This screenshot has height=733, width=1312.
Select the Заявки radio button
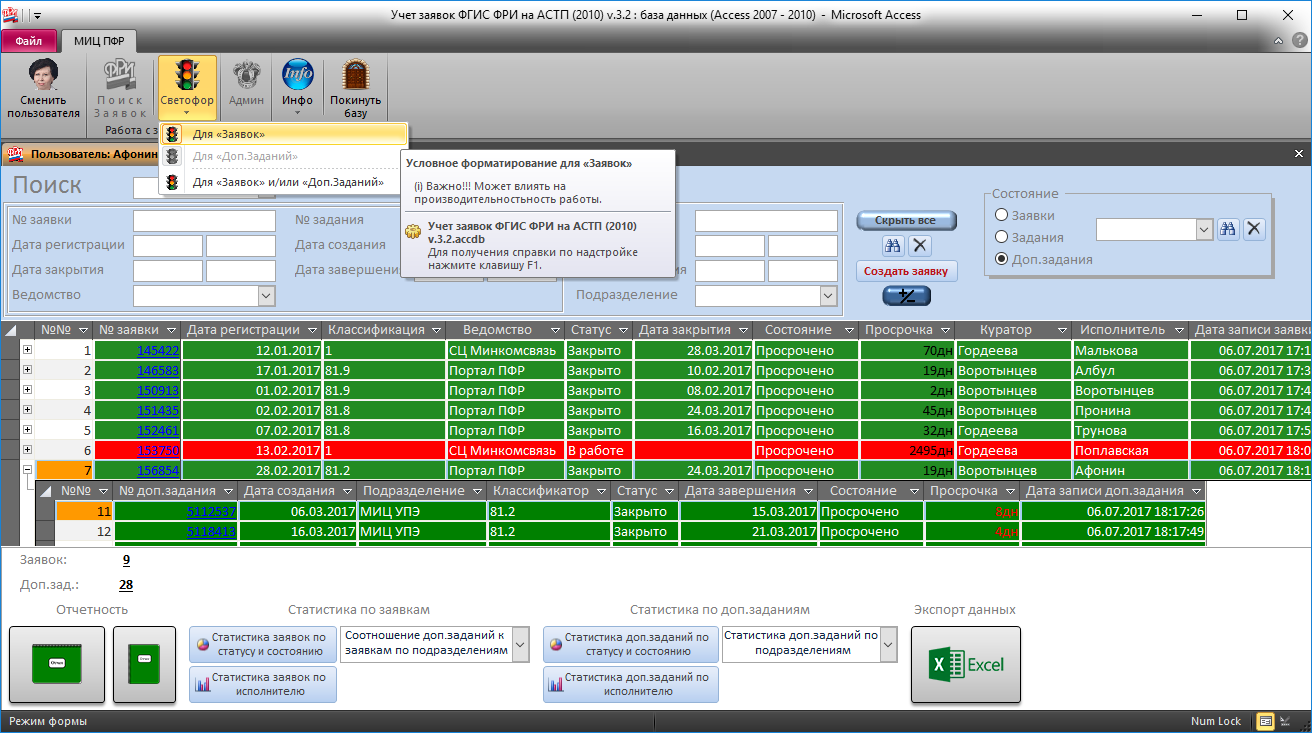(1001, 216)
